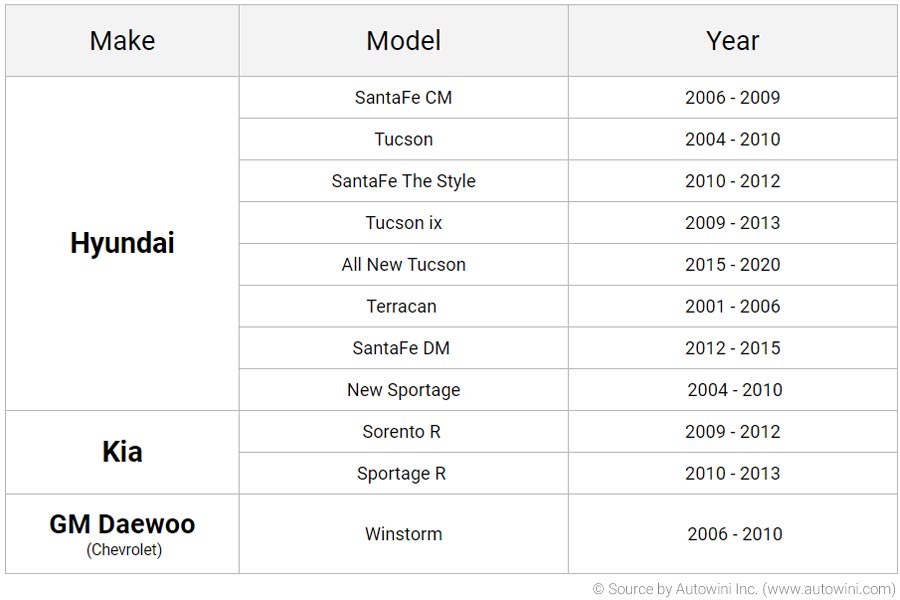Click the Make column header

point(122,41)
